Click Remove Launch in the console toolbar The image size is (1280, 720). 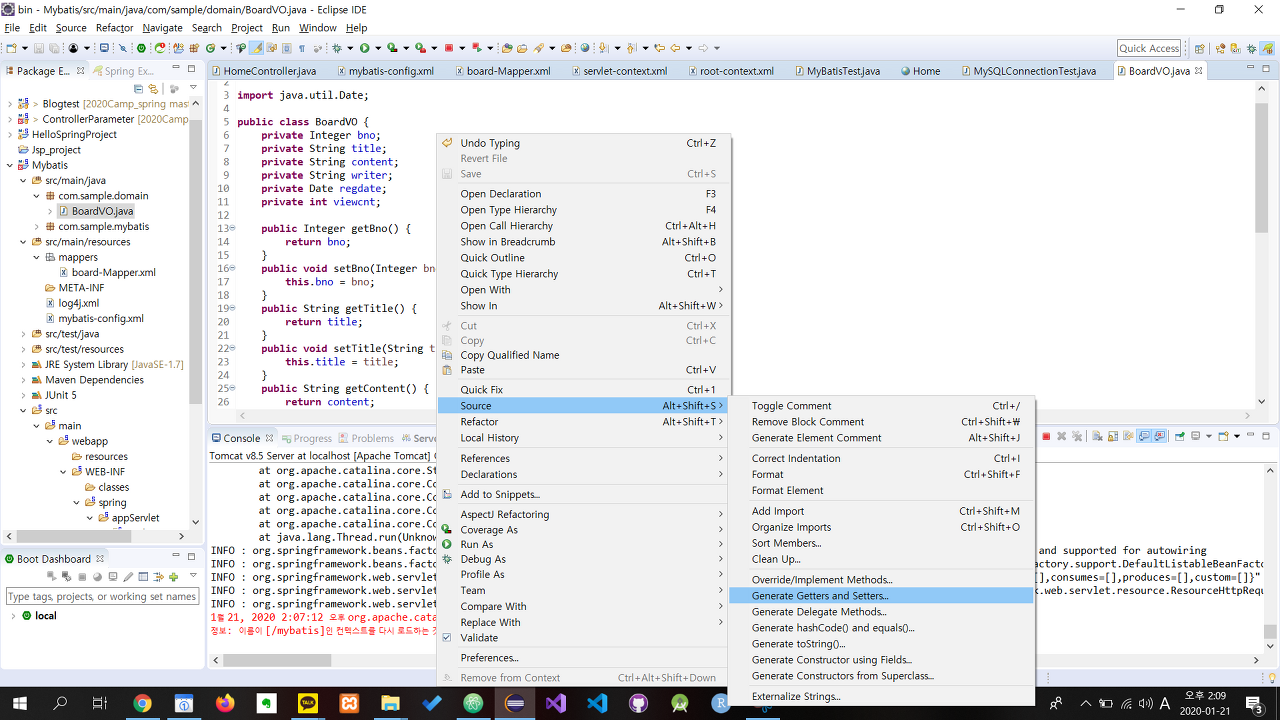tap(1061, 437)
